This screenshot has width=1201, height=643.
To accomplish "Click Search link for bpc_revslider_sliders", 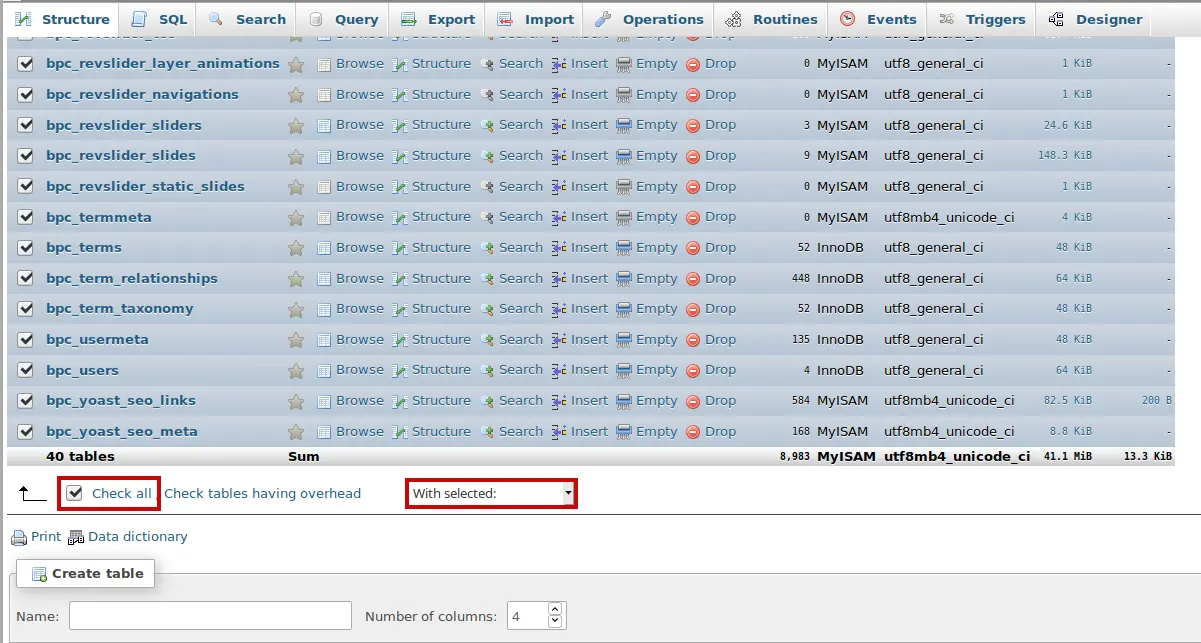I will tap(521, 125).
